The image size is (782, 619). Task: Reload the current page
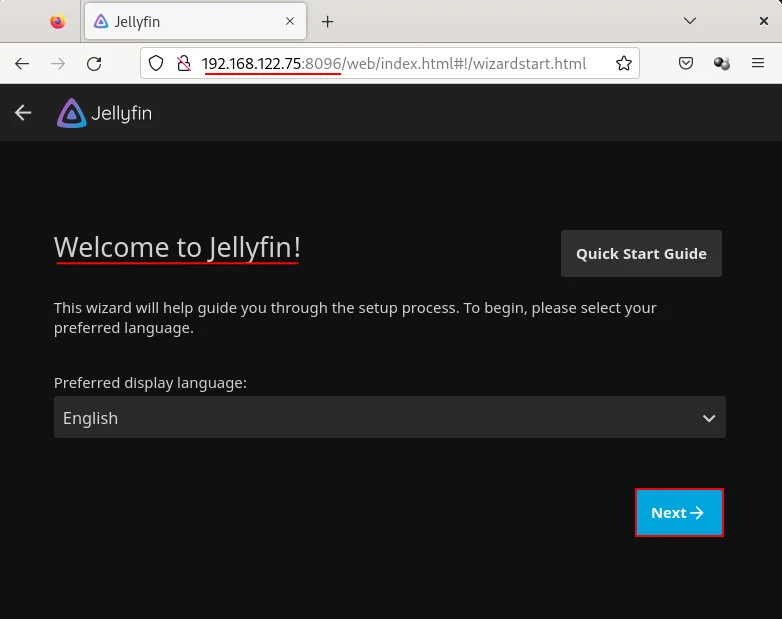coord(94,63)
